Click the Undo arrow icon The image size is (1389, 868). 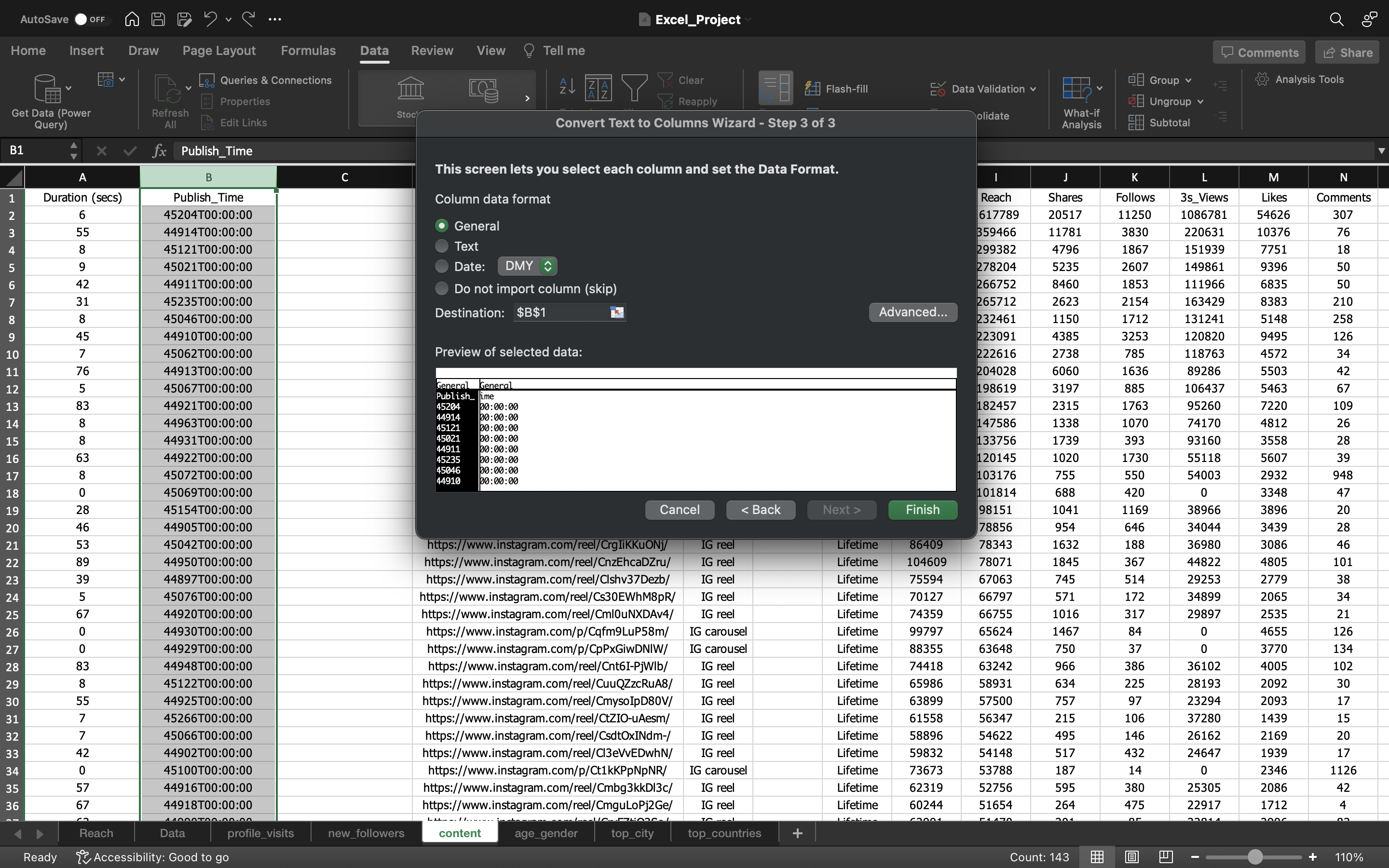coord(210,19)
